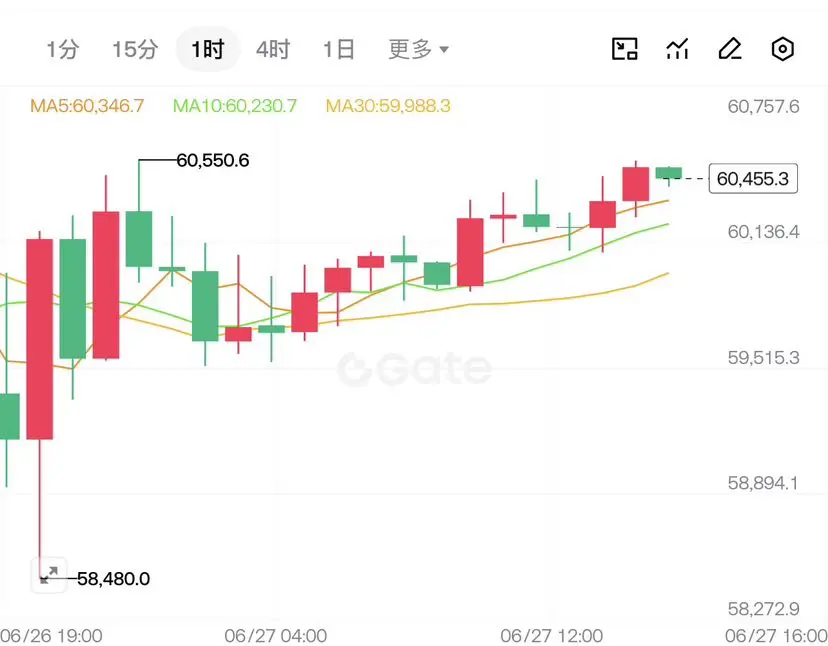The height and width of the screenshot is (646, 828).
Task: Open chart settings hexagon icon
Action: tap(782, 49)
